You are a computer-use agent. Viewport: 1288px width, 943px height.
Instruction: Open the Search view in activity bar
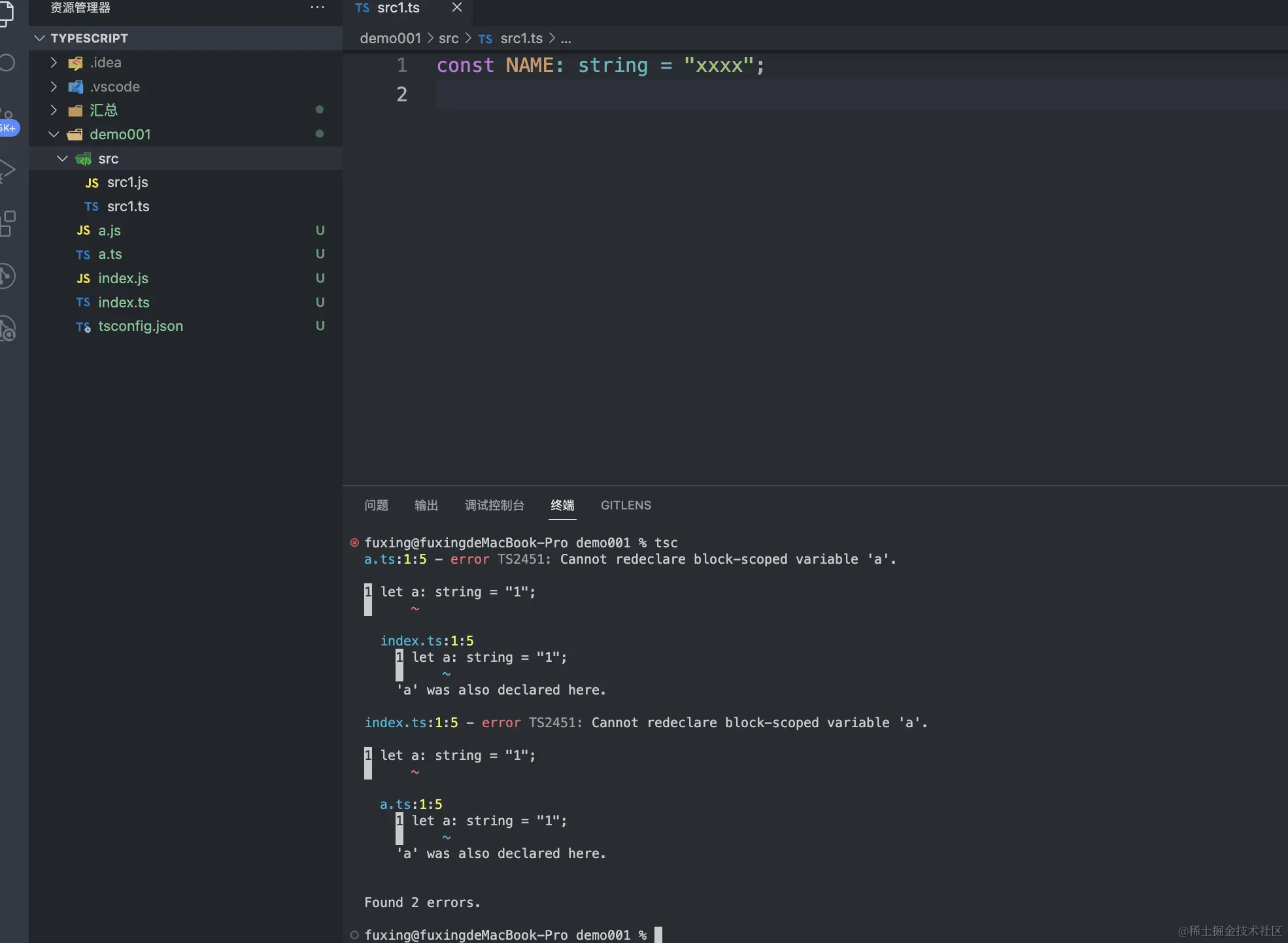[x=7, y=63]
